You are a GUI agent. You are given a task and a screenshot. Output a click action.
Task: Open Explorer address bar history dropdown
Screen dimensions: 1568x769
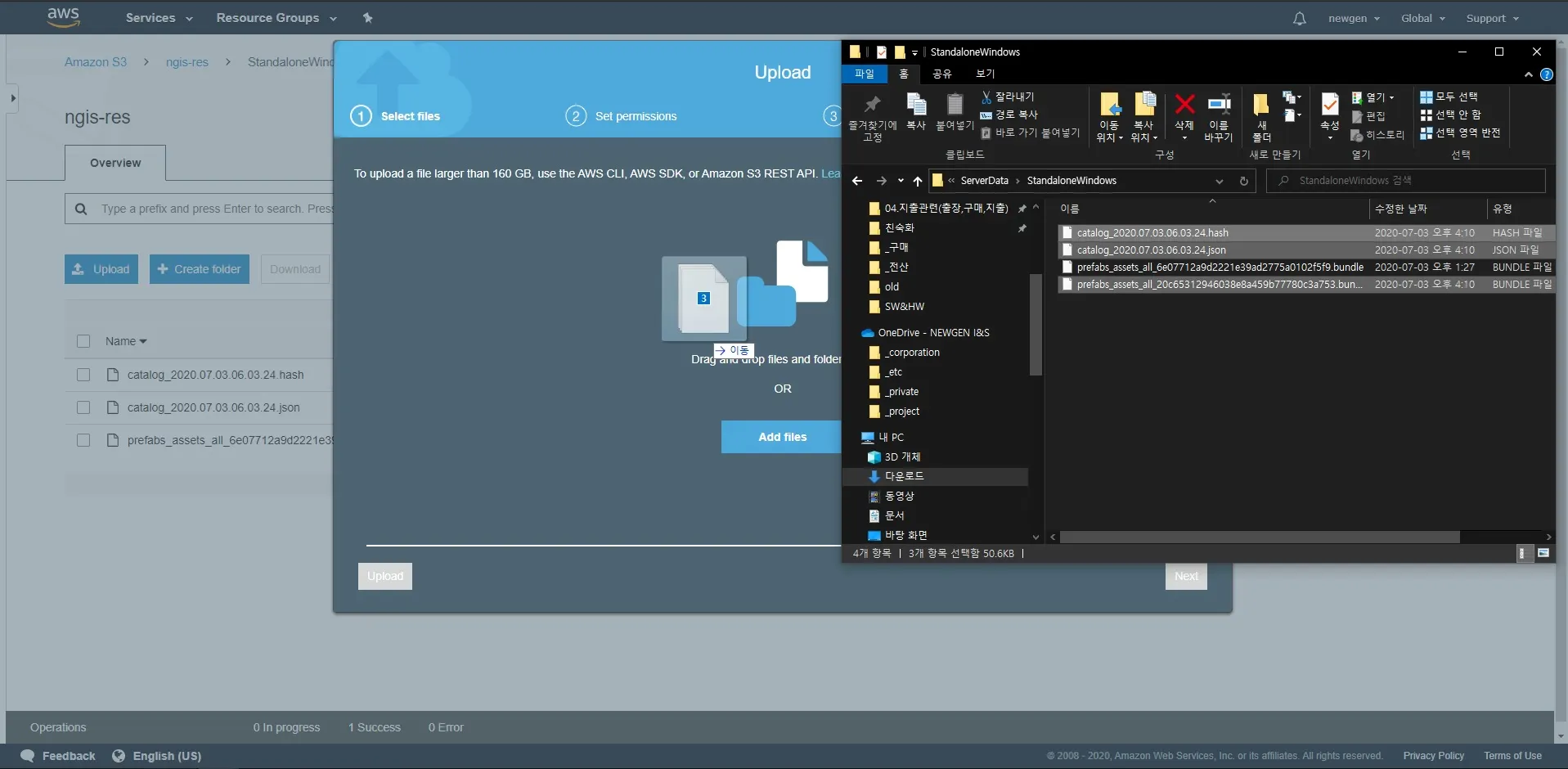[x=1220, y=181]
